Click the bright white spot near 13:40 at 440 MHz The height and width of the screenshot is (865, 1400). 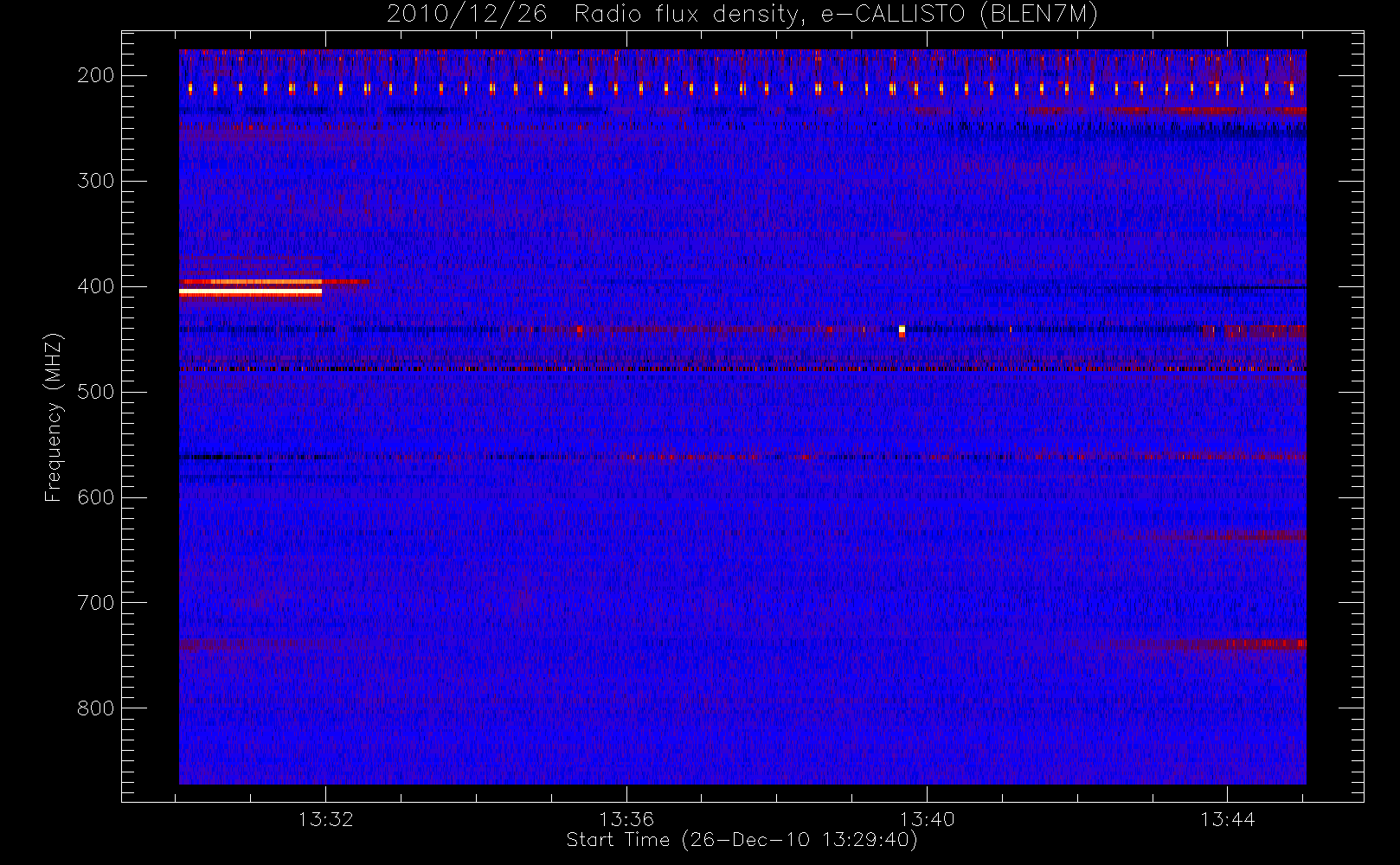click(902, 330)
